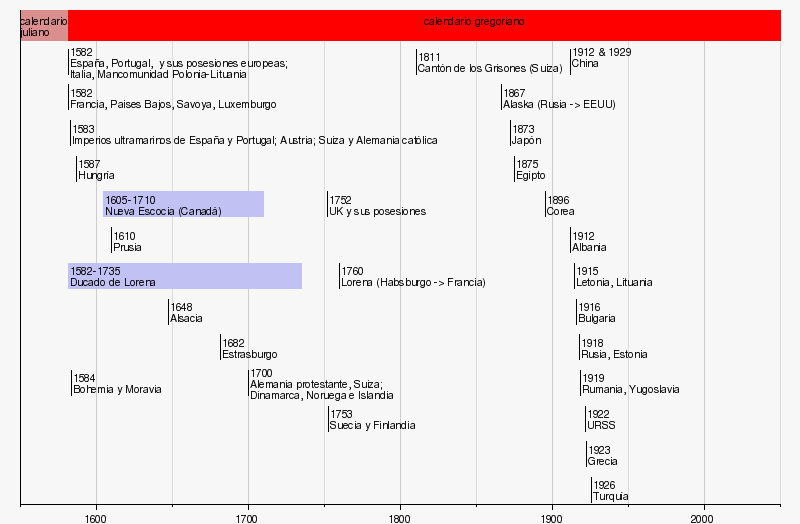Click the 1682 Estrasburgo entry

249,348
